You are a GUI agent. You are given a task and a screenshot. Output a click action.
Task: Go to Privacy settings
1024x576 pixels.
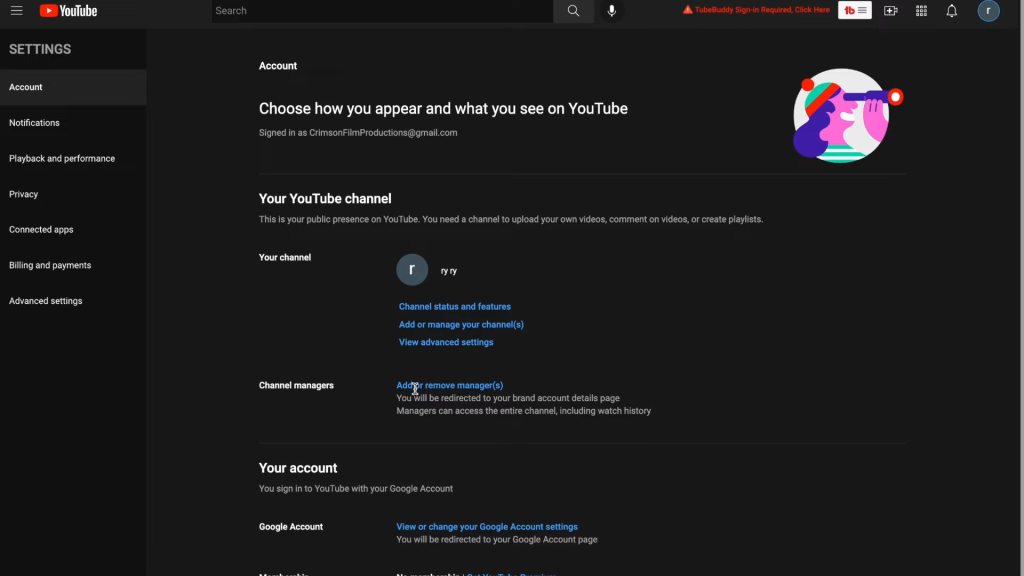point(24,194)
